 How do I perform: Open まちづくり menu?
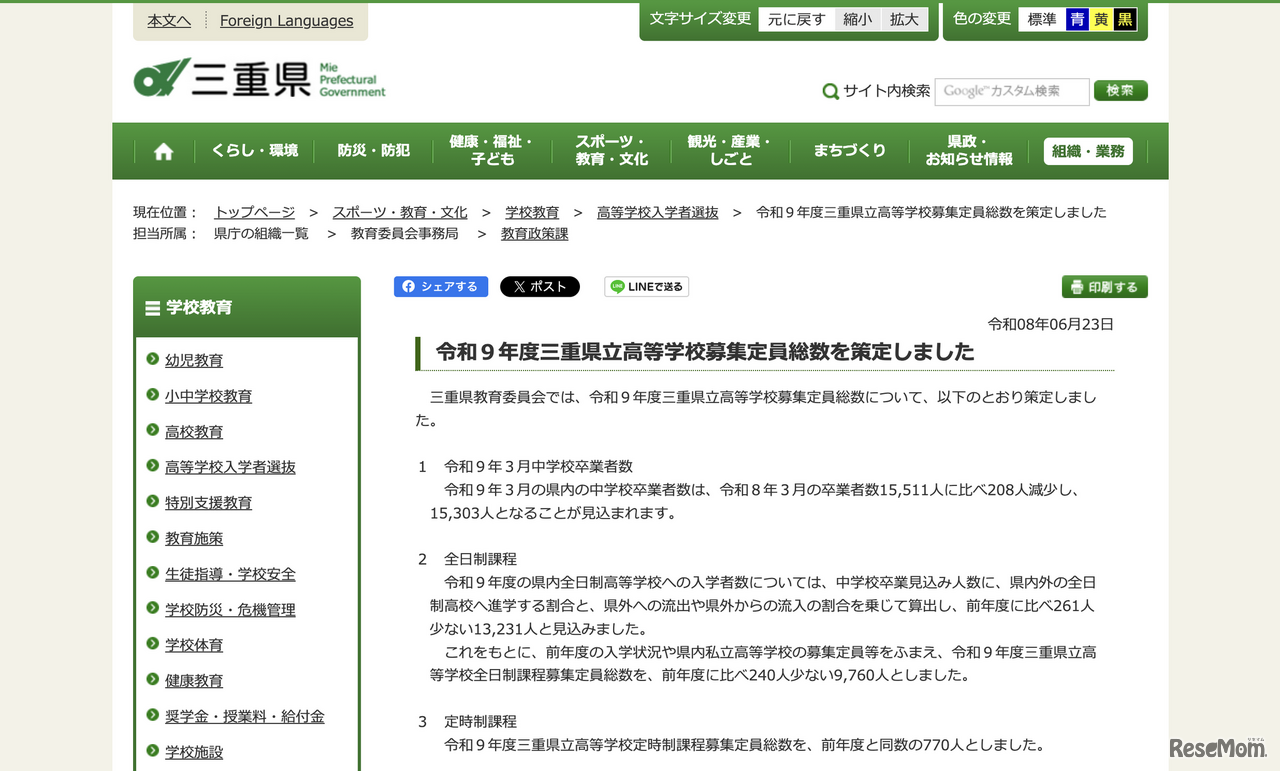849,151
